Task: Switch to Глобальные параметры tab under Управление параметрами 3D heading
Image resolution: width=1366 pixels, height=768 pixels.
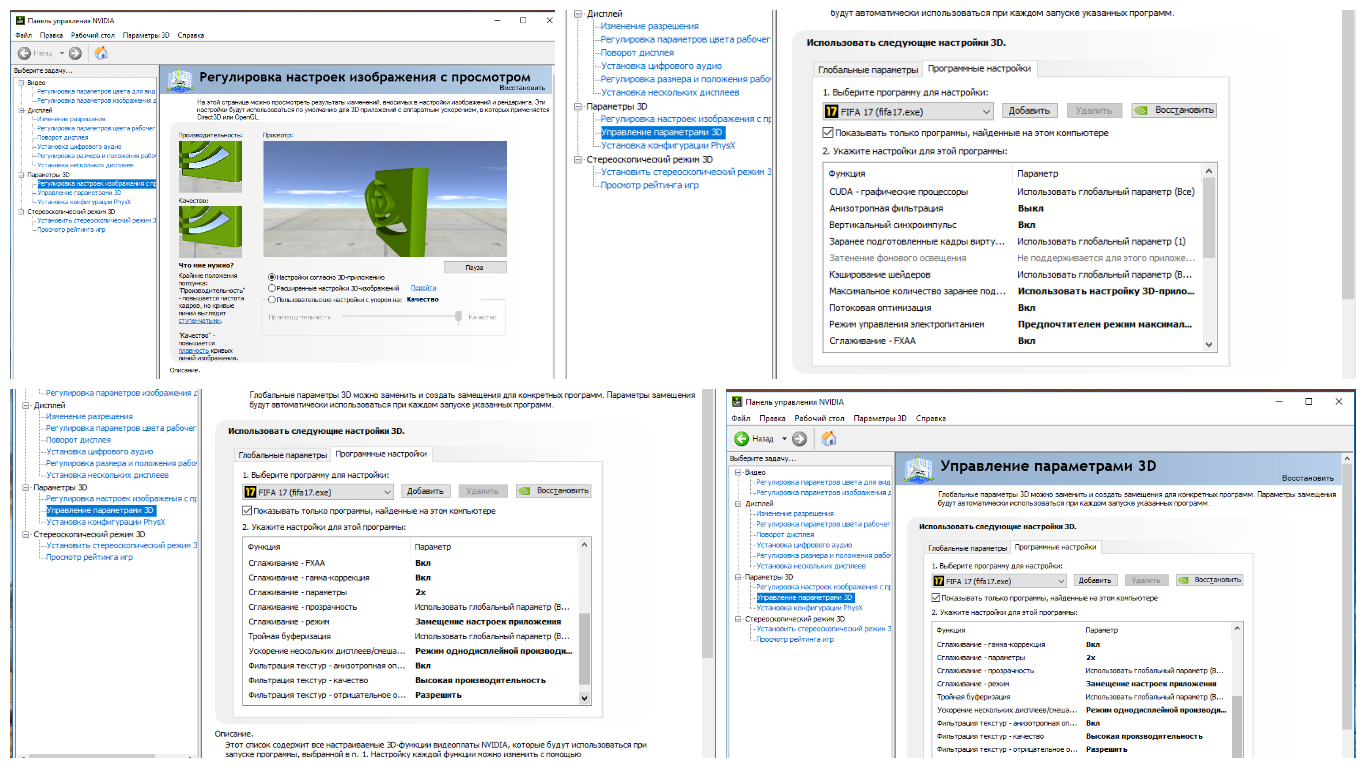Action: [967, 548]
